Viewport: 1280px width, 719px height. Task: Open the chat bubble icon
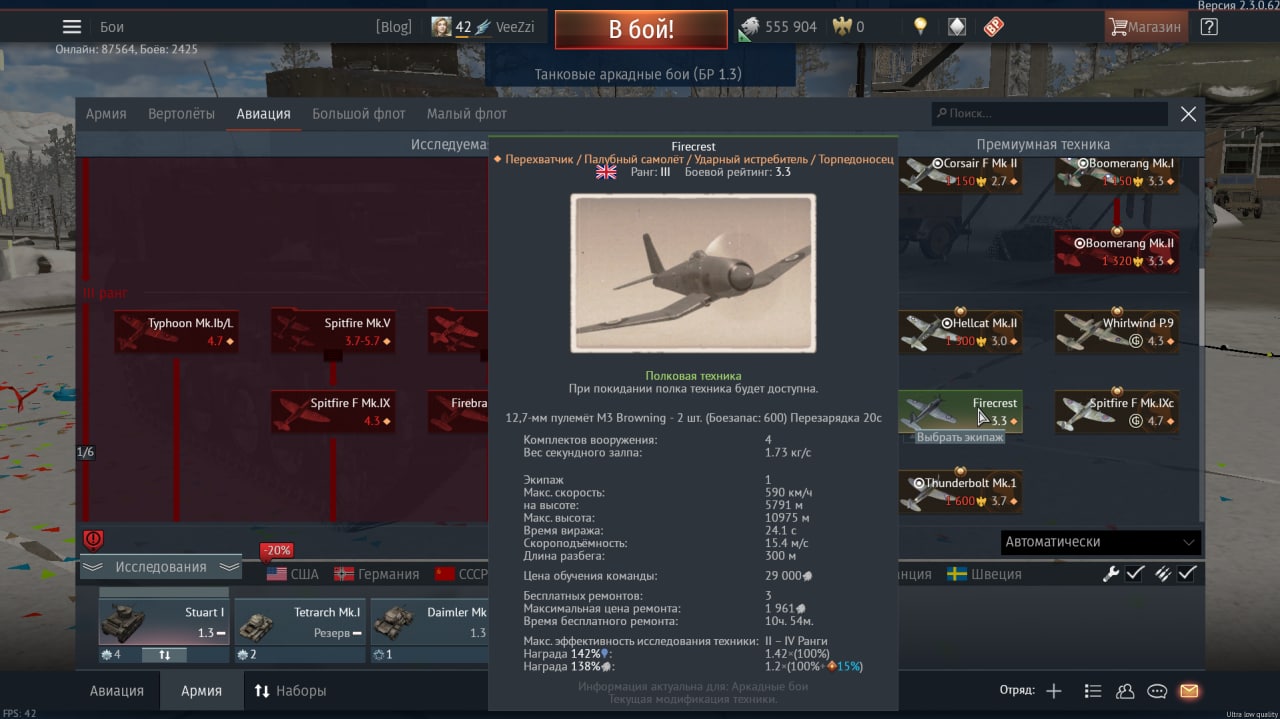1157,690
